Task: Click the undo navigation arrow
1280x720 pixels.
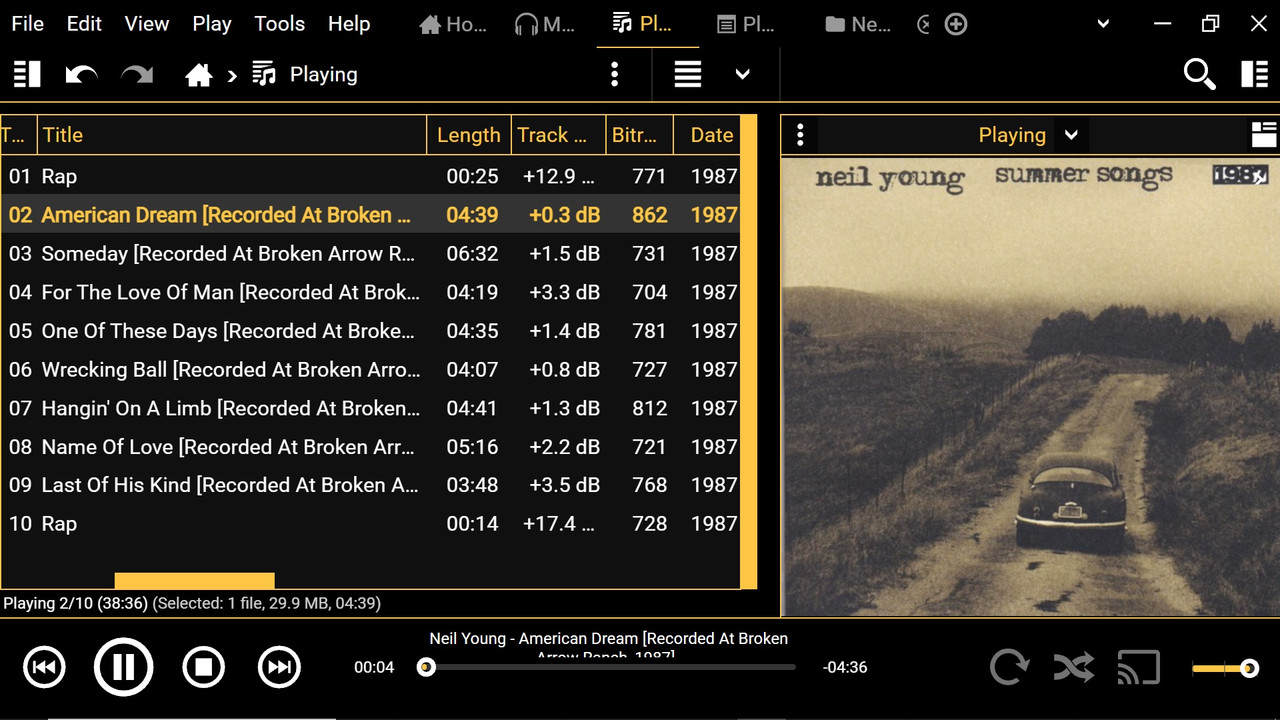Action: (81, 74)
